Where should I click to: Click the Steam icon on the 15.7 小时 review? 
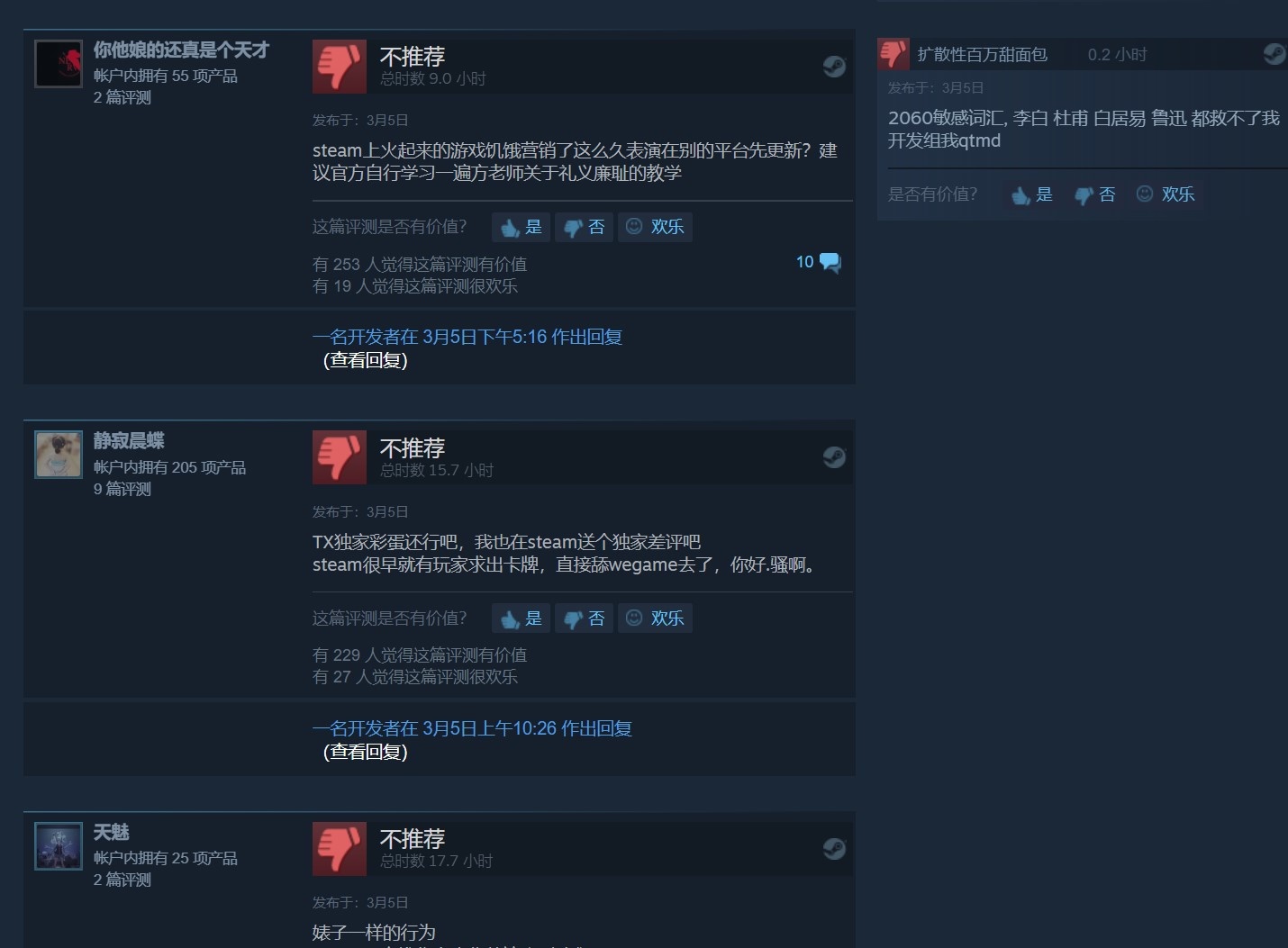834,457
